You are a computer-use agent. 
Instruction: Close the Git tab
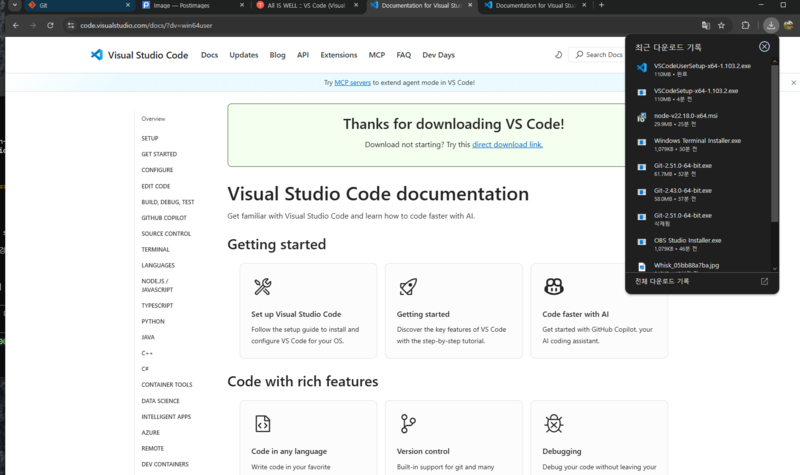(128, 5)
